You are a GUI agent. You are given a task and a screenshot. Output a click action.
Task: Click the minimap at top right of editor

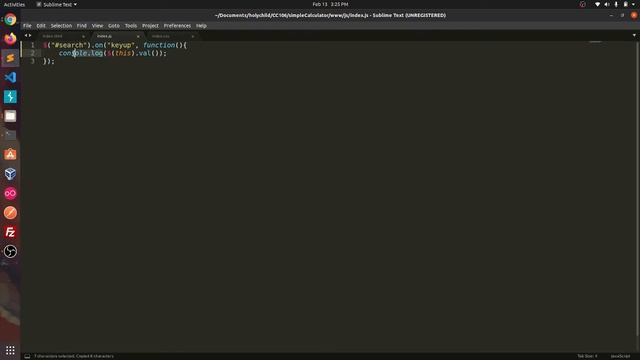595,42
